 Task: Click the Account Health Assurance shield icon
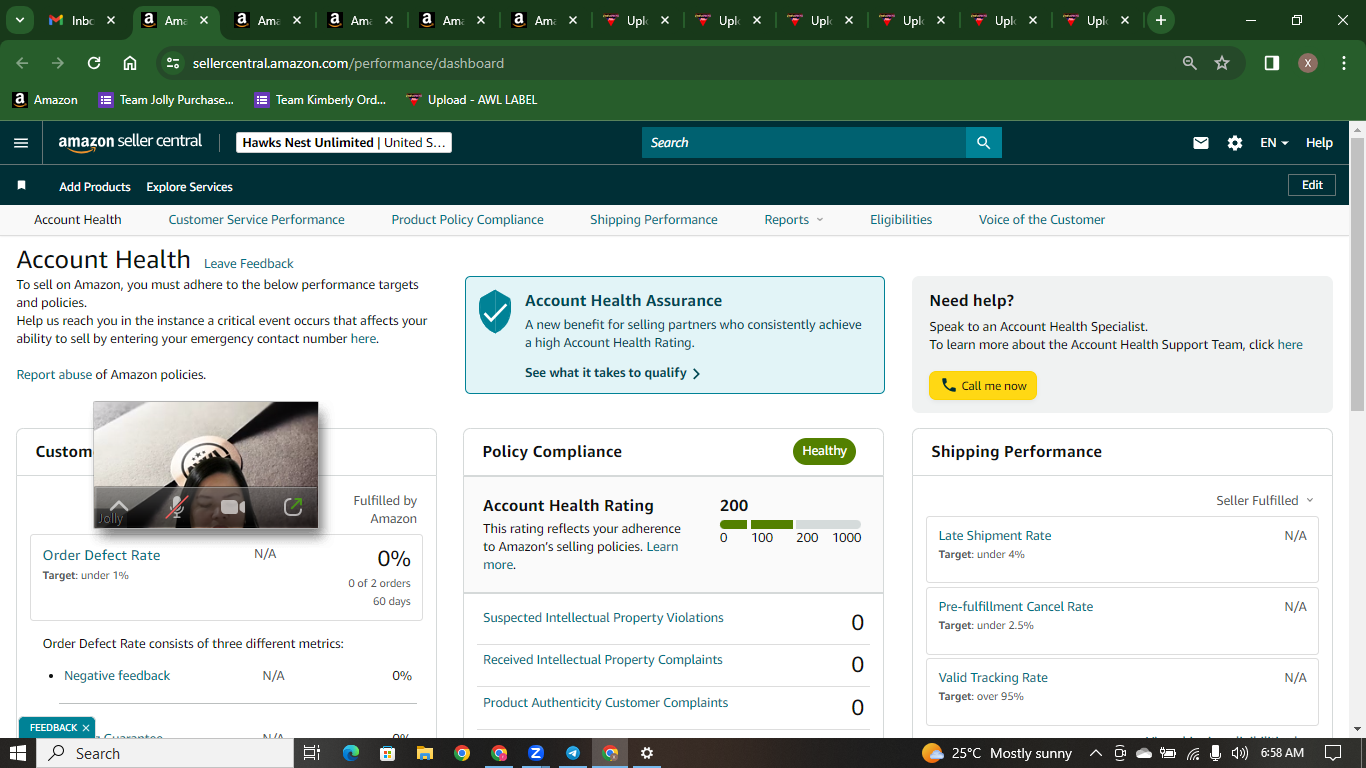(x=495, y=311)
